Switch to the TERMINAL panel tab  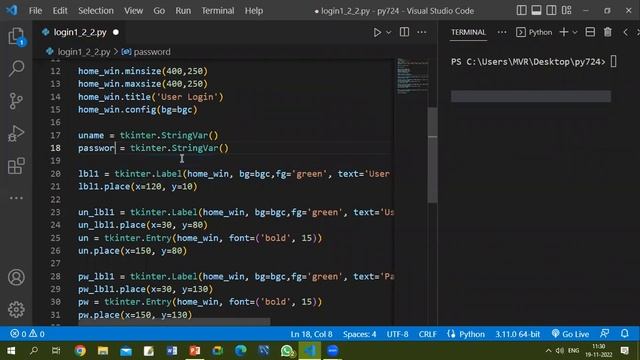[x=468, y=32]
